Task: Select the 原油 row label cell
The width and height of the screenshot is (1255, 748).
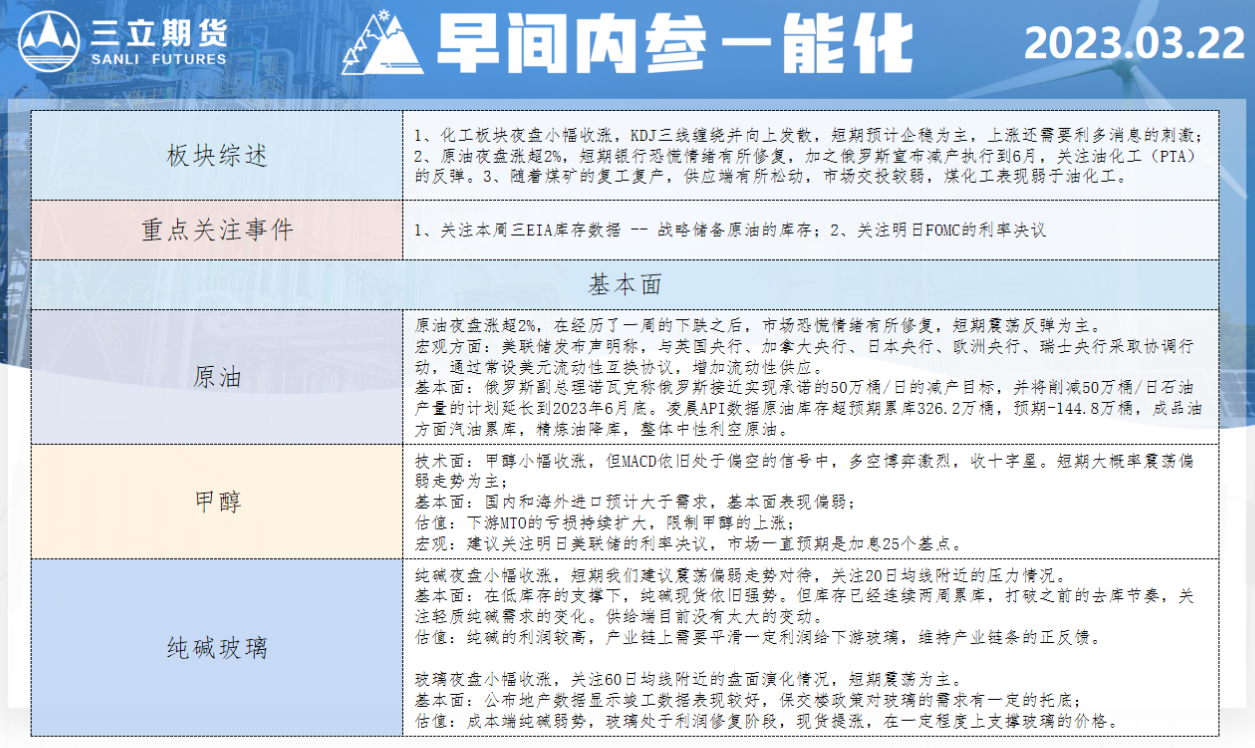Action: (x=217, y=377)
